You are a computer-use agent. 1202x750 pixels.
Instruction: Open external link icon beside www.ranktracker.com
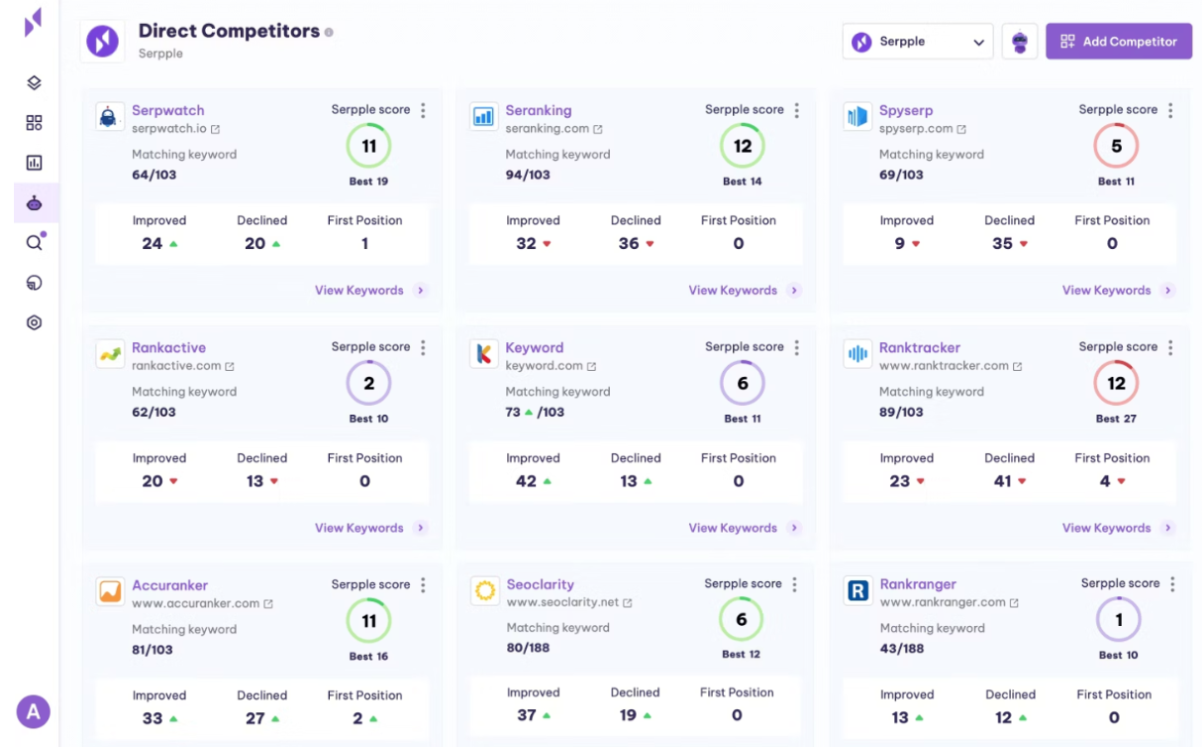[1018, 367]
